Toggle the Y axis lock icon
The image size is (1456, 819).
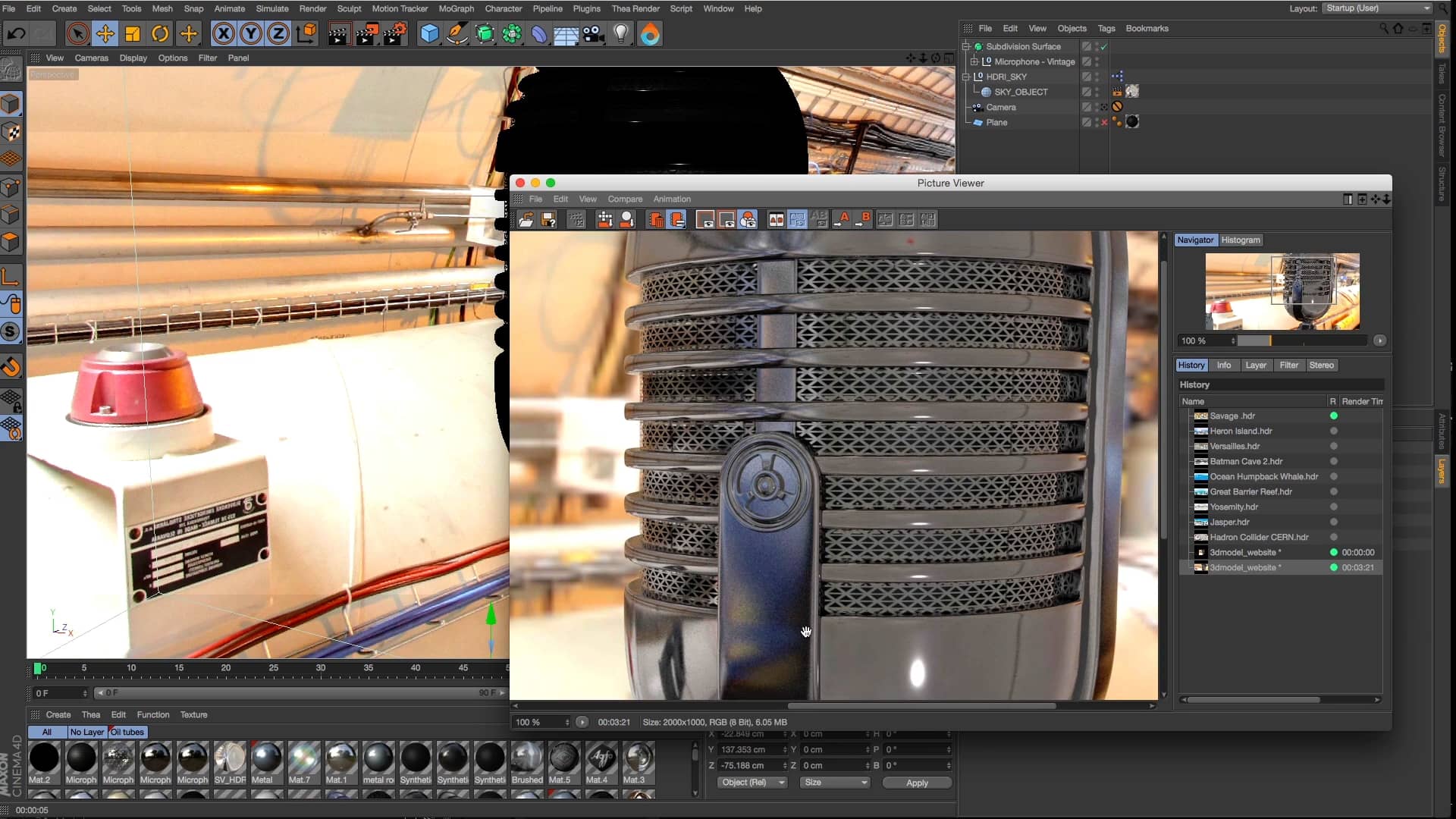[x=250, y=33]
